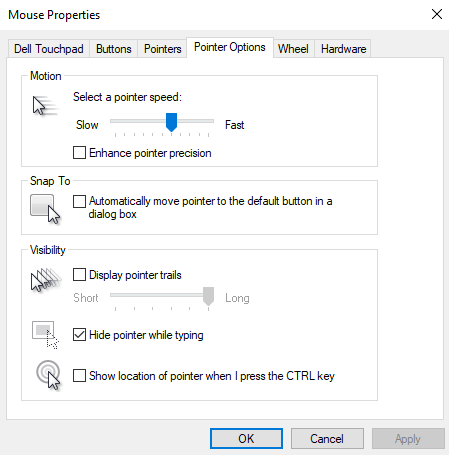Click the CTRL key locate pointer icon
This screenshot has width=449, height=455.
pyautogui.click(x=49, y=375)
